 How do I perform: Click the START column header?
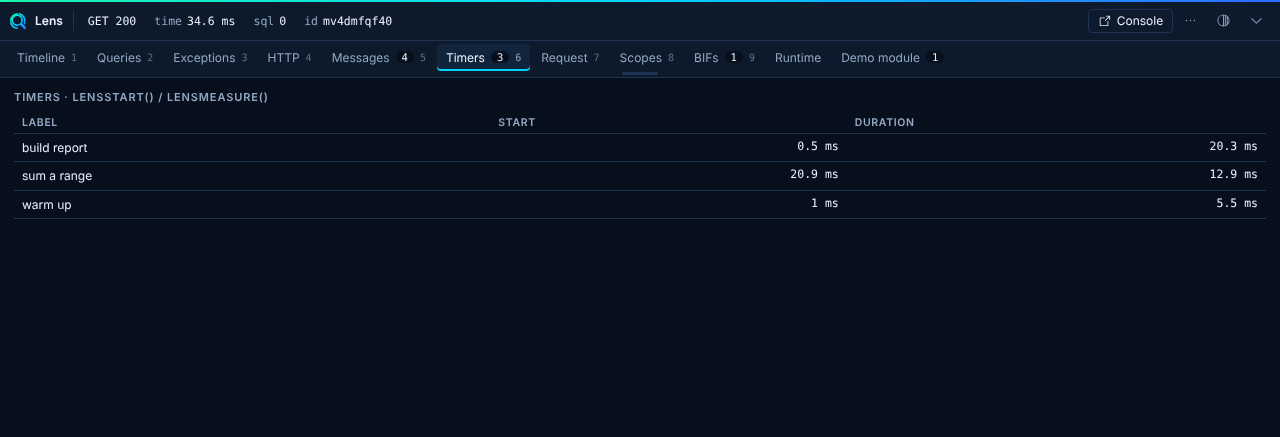[517, 122]
